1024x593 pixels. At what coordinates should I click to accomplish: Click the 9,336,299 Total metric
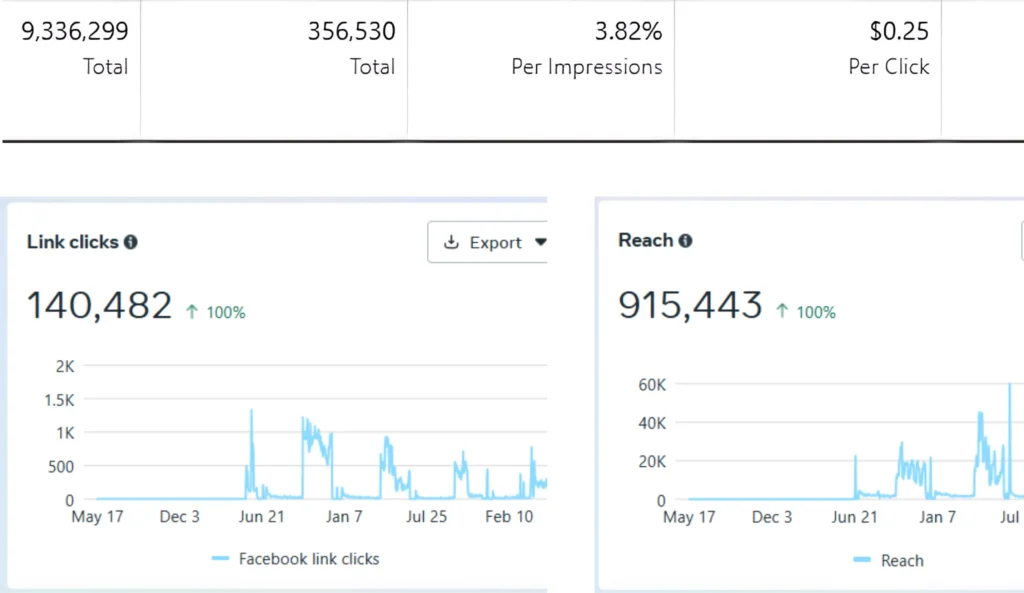pos(75,48)
